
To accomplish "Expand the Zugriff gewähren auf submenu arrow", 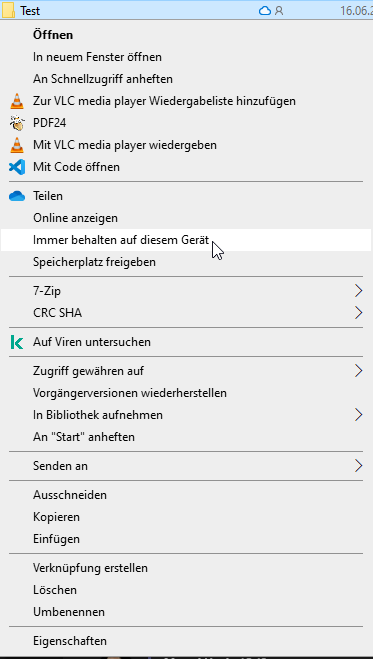I will 358,371.
